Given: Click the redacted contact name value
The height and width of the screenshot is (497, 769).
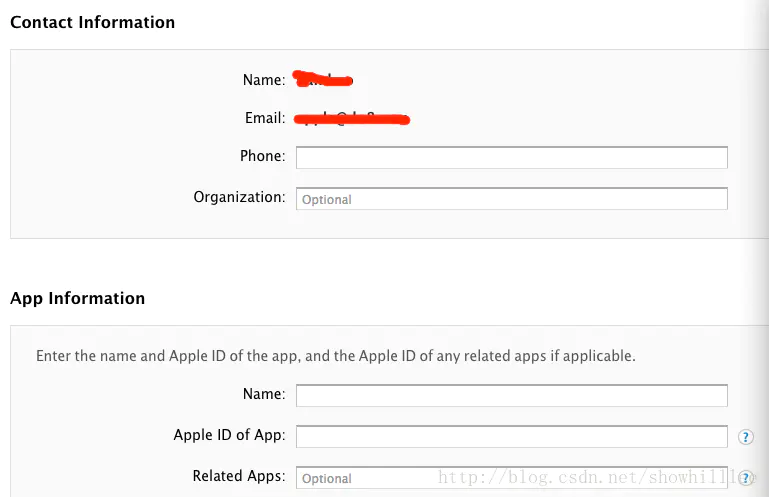Looking at the screenshot, I should (323, 79).
